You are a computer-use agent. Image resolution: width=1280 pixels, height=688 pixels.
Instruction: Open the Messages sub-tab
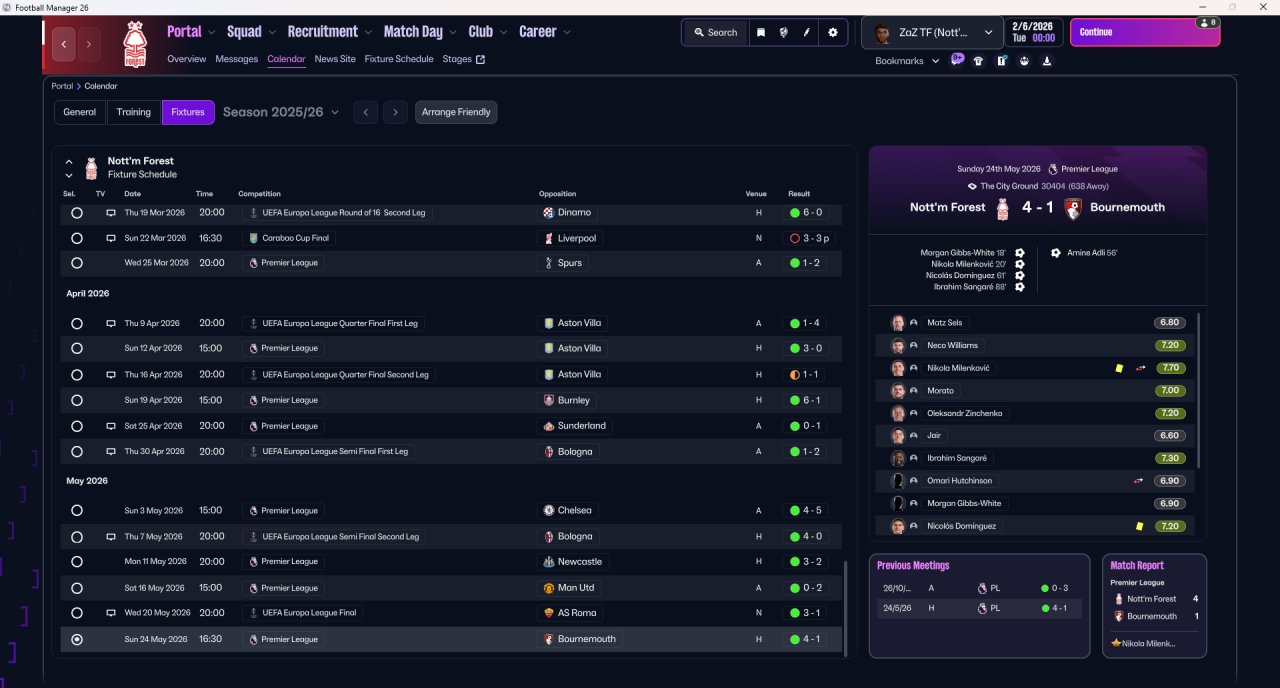(237, 59)
